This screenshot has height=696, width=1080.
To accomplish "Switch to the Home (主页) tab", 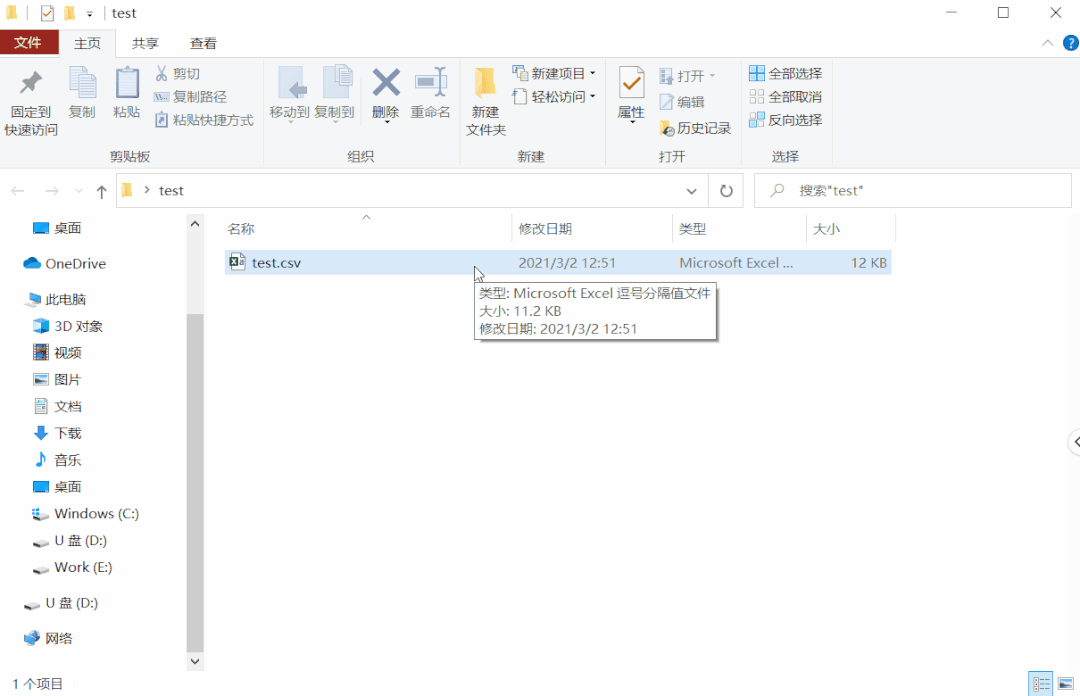I will point(87,43).
